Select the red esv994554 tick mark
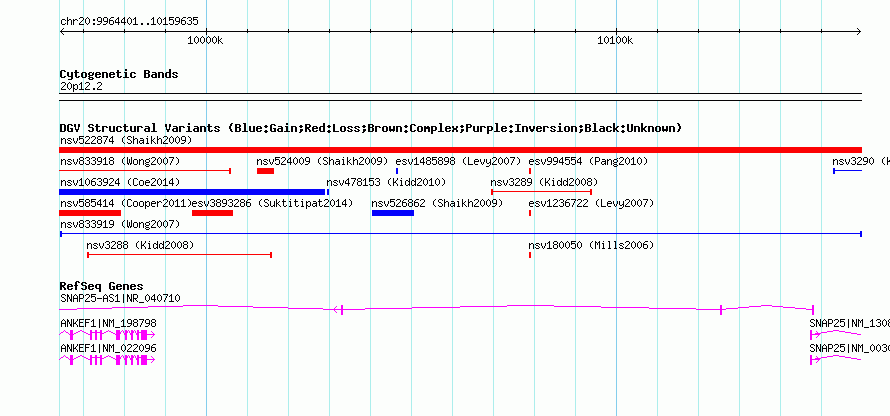890x416 pixels. point(530,171)
